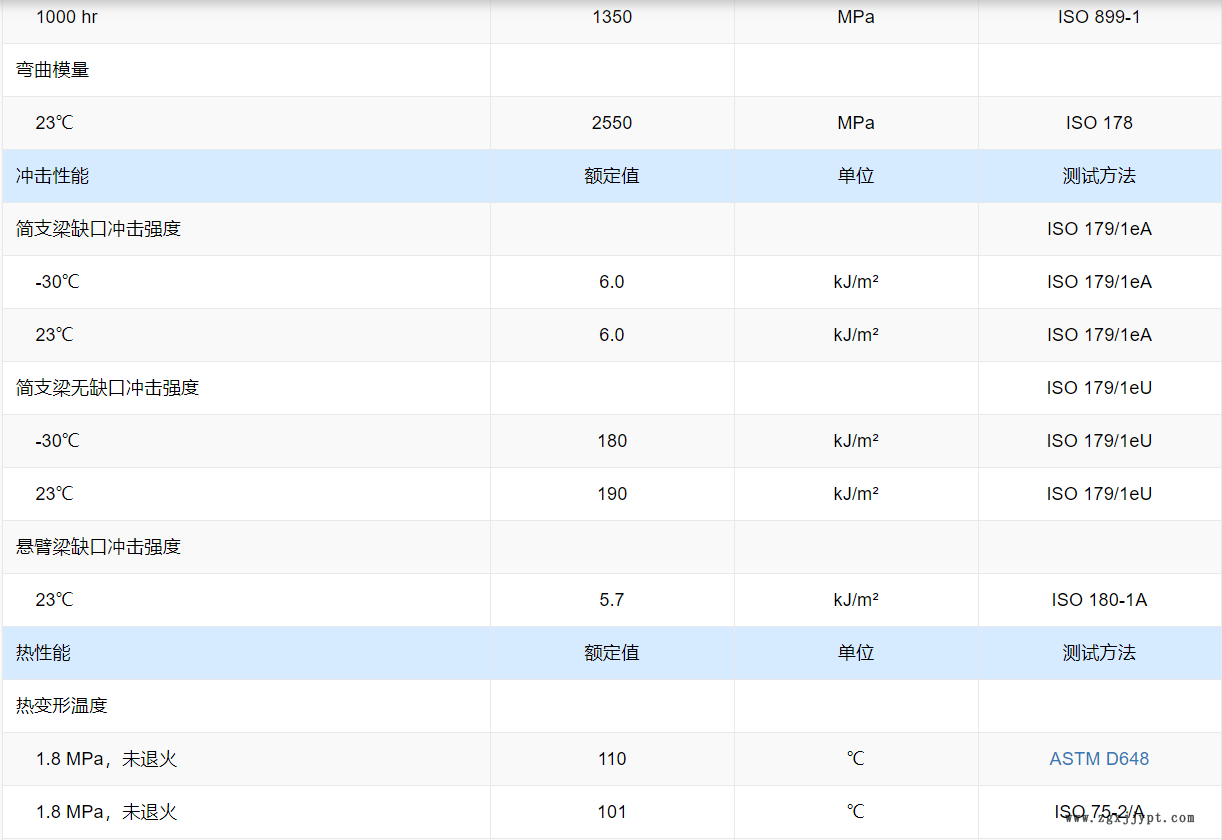Select the value 1350 in the table
This screenshot has width=1222, height=840.
coord(612,17)
